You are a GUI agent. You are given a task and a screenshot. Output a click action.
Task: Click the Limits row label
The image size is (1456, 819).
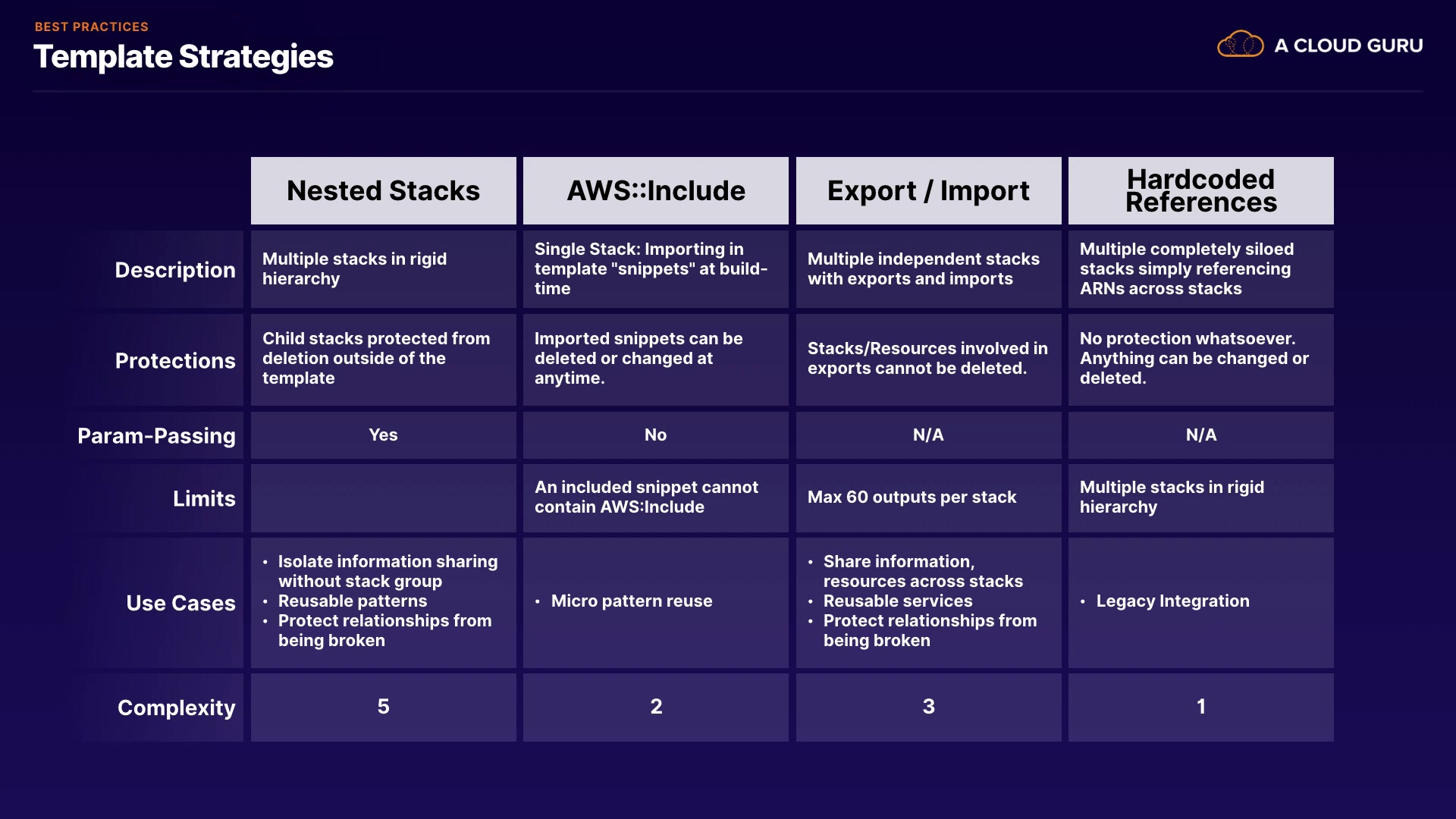click(x=203, y=498)
